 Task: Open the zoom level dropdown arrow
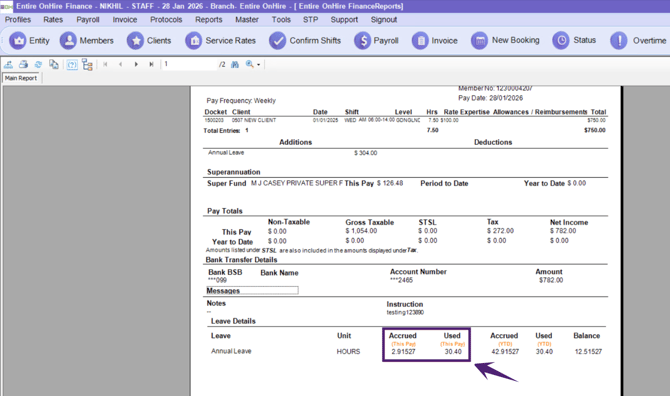click(x=259, y=65)
